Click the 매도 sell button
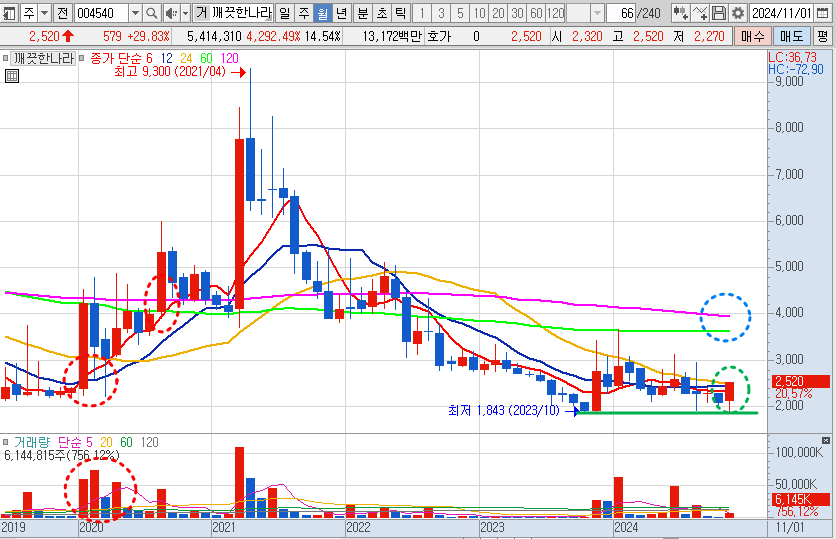This screenshot has height=539, width=836. point(791,36)
